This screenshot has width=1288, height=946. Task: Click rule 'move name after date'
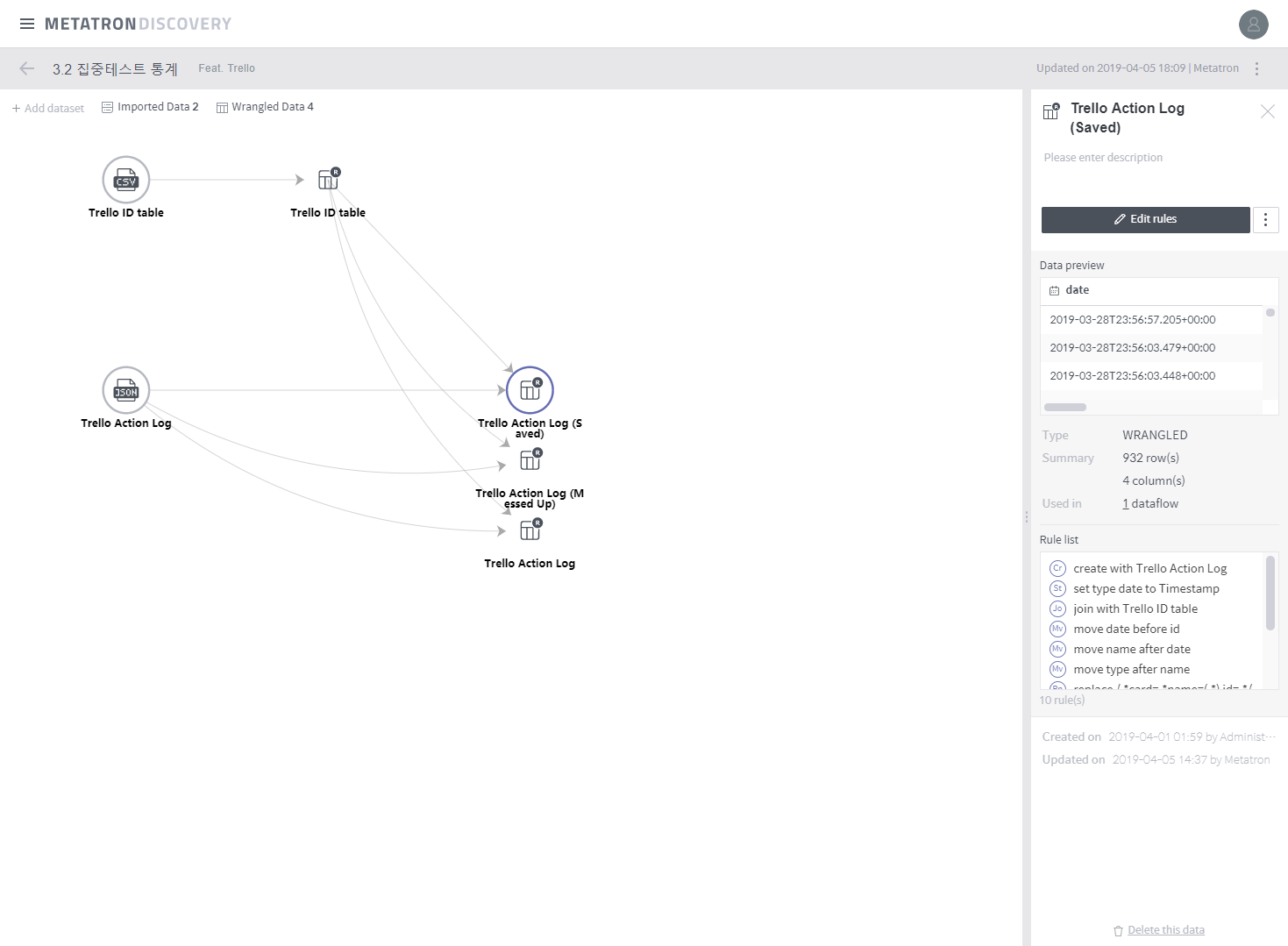coord(1132,649)
